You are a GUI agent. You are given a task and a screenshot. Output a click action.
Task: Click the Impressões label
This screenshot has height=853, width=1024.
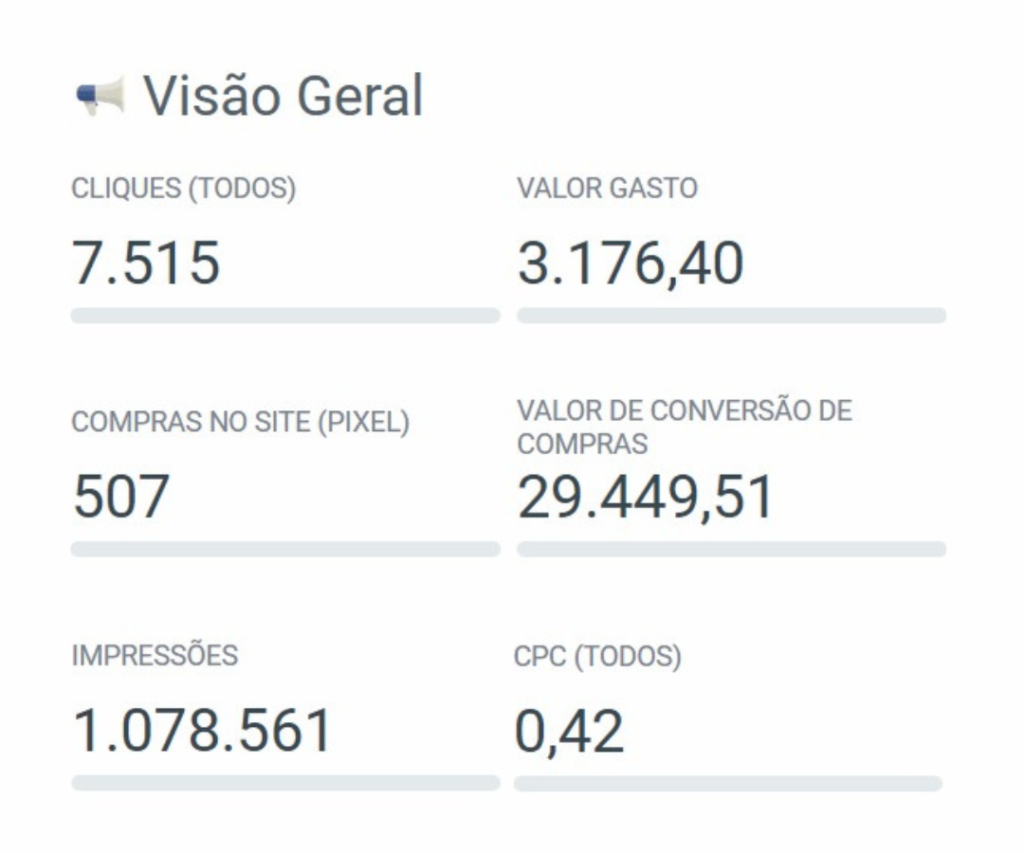coord(155,656)
